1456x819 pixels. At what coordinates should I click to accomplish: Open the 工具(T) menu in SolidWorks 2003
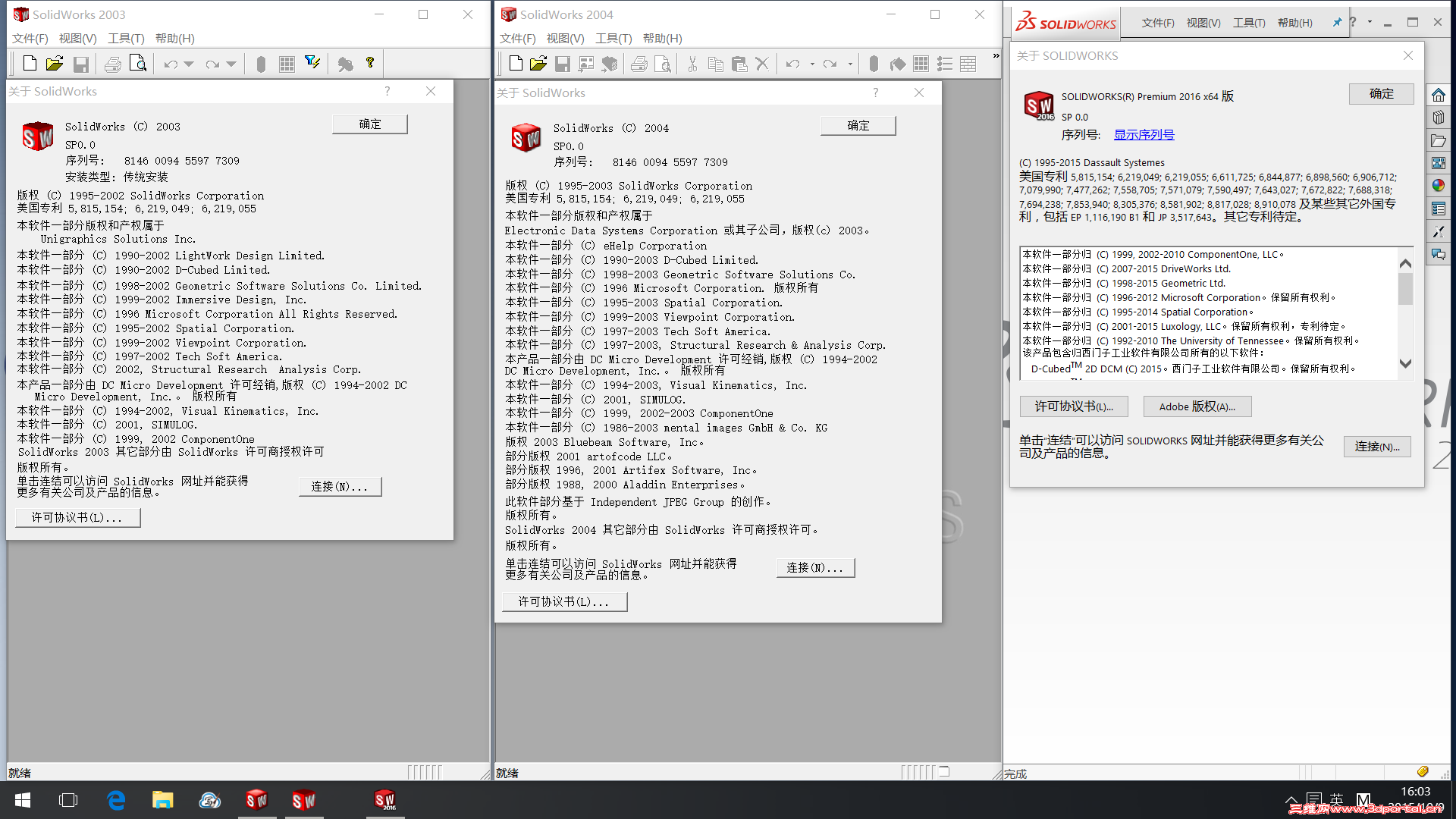[x=125, y=39]
